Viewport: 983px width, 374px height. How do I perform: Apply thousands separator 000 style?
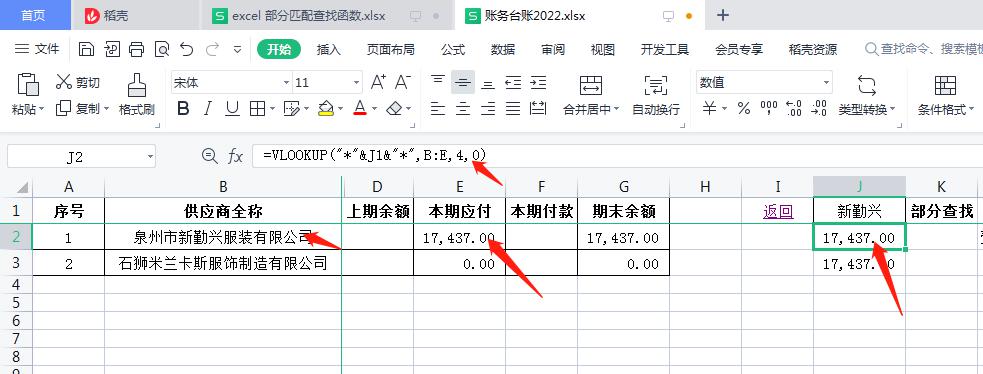769,109
